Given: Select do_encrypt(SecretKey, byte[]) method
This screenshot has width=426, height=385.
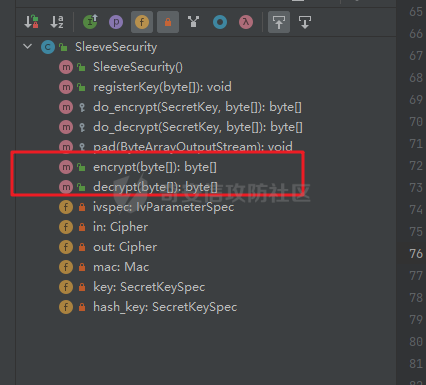Looking at the screenshot, I should tap(197, 107).
